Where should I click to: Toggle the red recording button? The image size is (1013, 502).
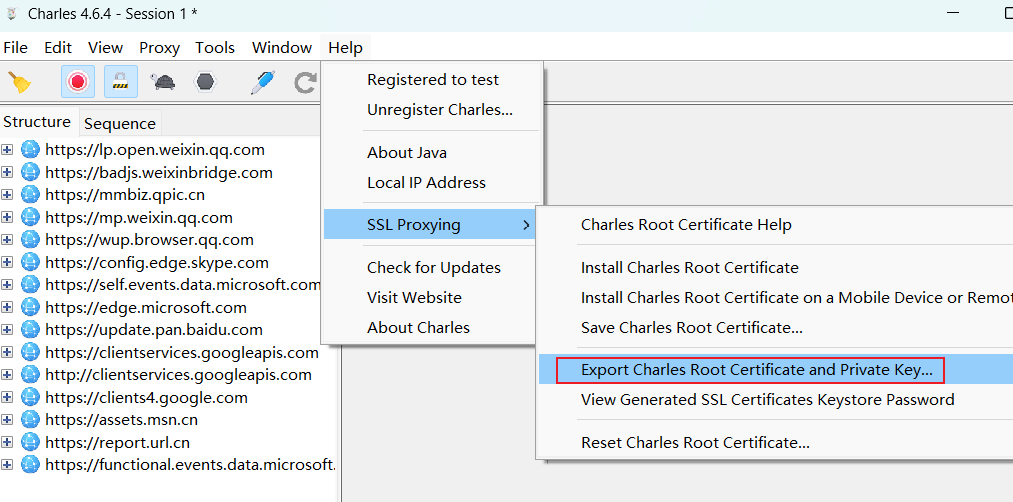click(x=78, y=81)
